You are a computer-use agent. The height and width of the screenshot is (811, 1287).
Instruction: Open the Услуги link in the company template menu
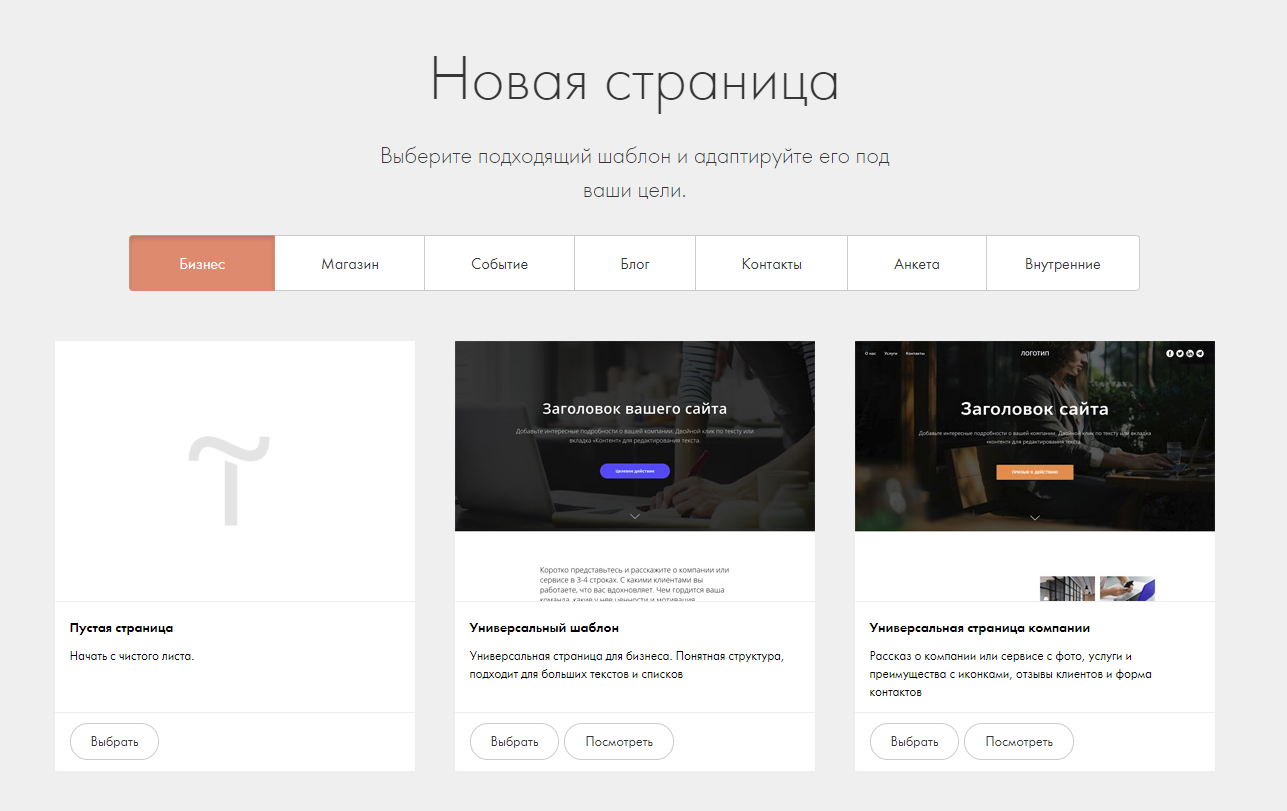pos(891,353)
